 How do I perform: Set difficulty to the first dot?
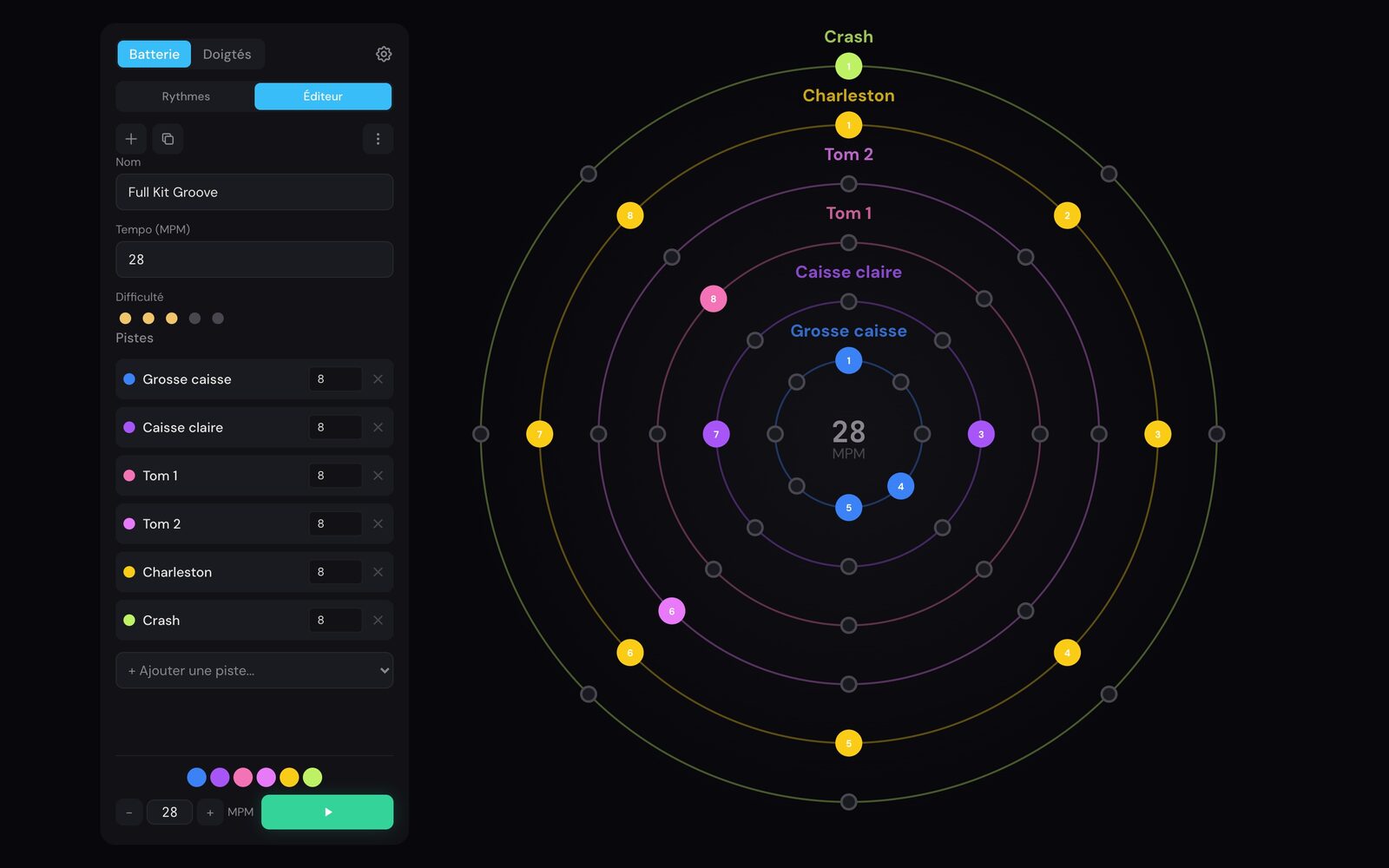pos(125,319)
